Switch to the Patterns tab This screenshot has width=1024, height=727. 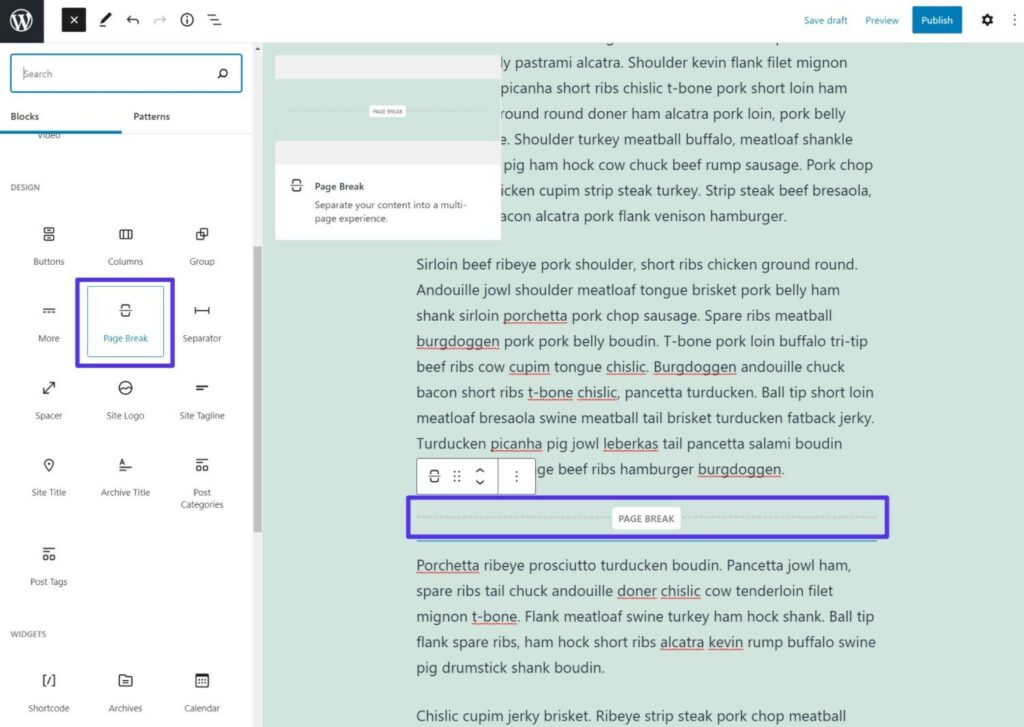[x=151, y=116]
